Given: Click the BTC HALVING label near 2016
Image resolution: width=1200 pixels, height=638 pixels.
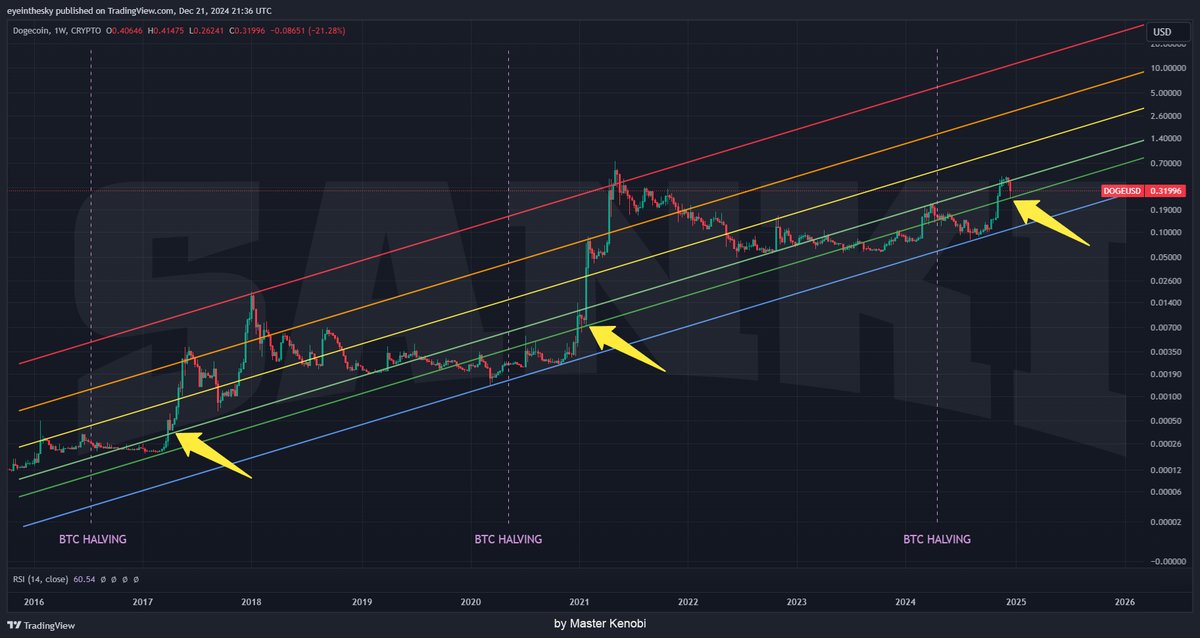Looking at the screenshot, I should coord(93,539).
